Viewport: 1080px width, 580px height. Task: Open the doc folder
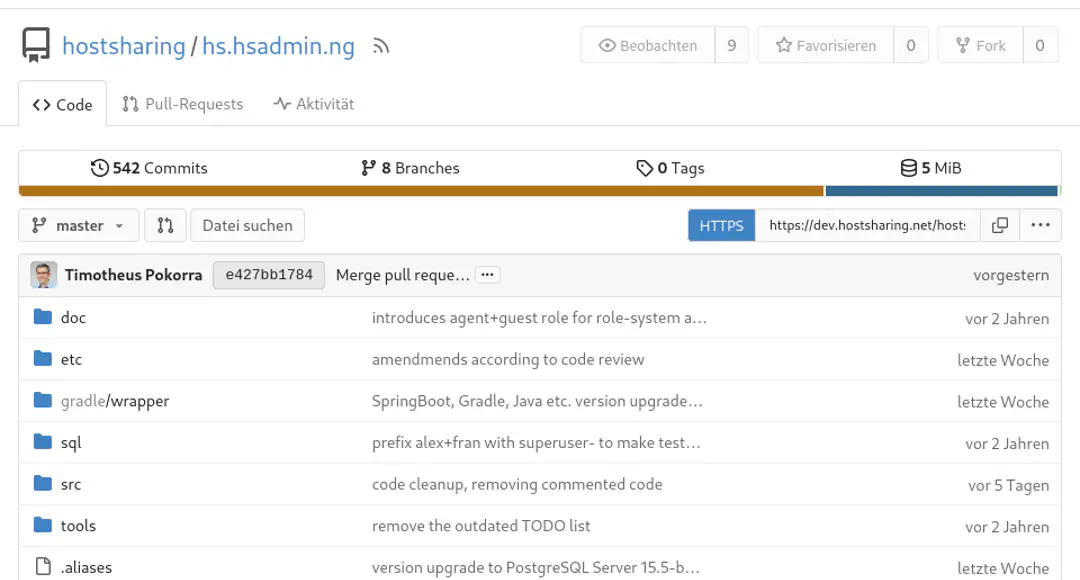tap(73, 318)
